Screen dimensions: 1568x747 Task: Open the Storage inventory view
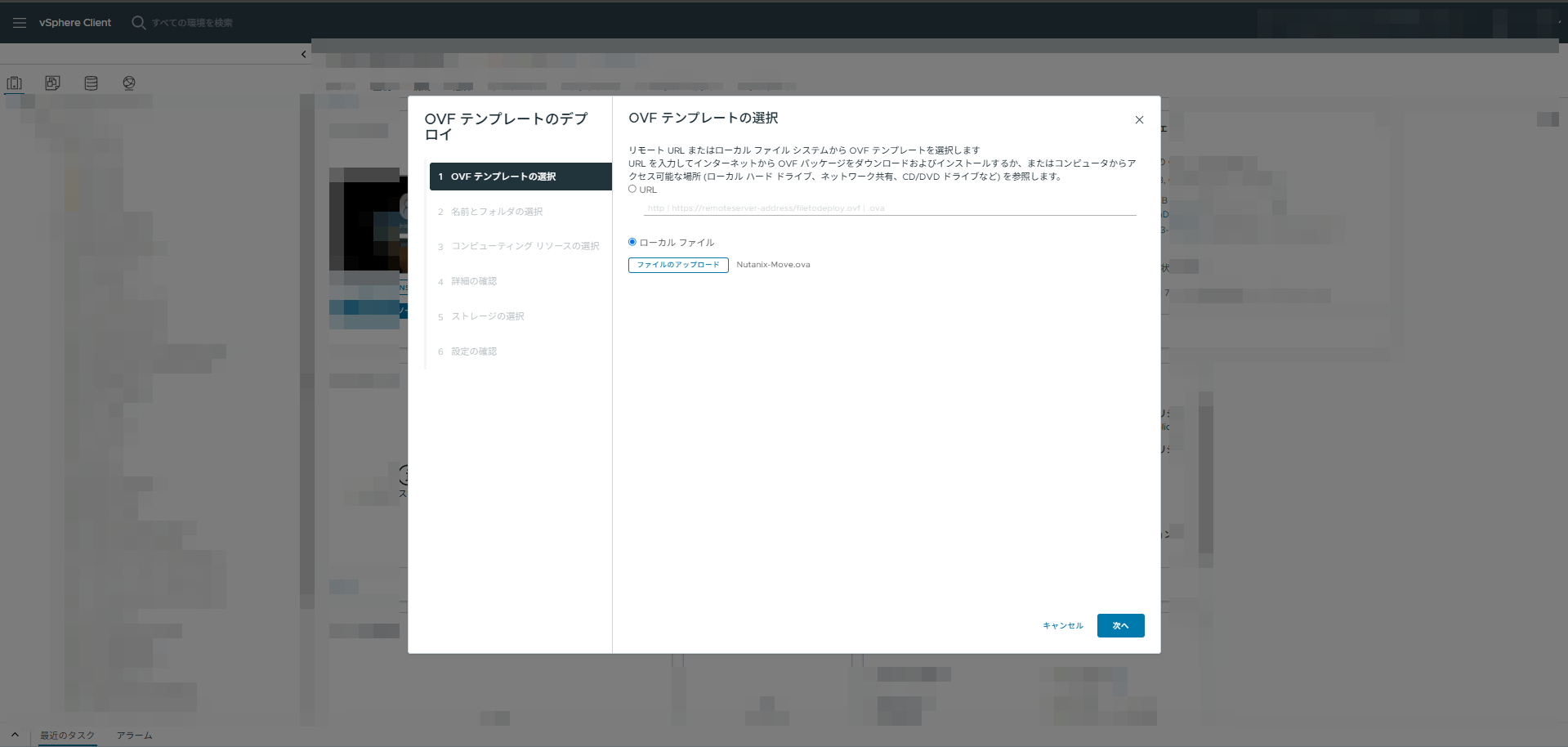[x=92, y=83]
